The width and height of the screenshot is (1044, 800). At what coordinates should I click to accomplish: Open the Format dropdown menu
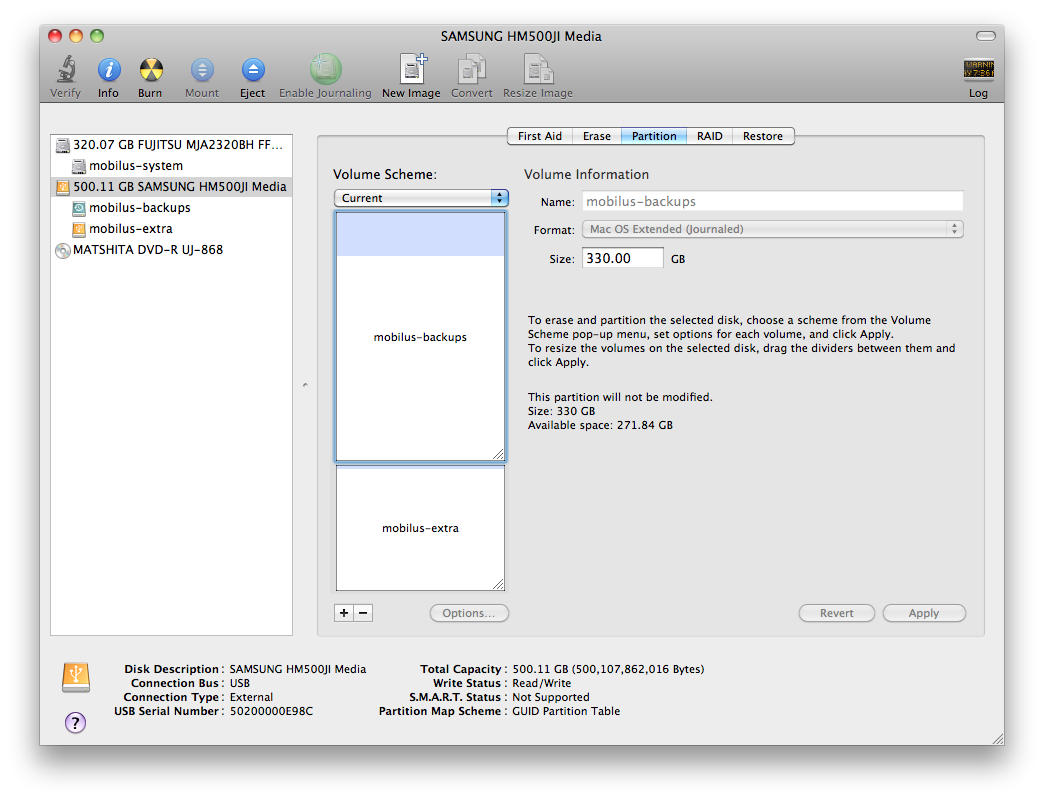tap(772, 229)
